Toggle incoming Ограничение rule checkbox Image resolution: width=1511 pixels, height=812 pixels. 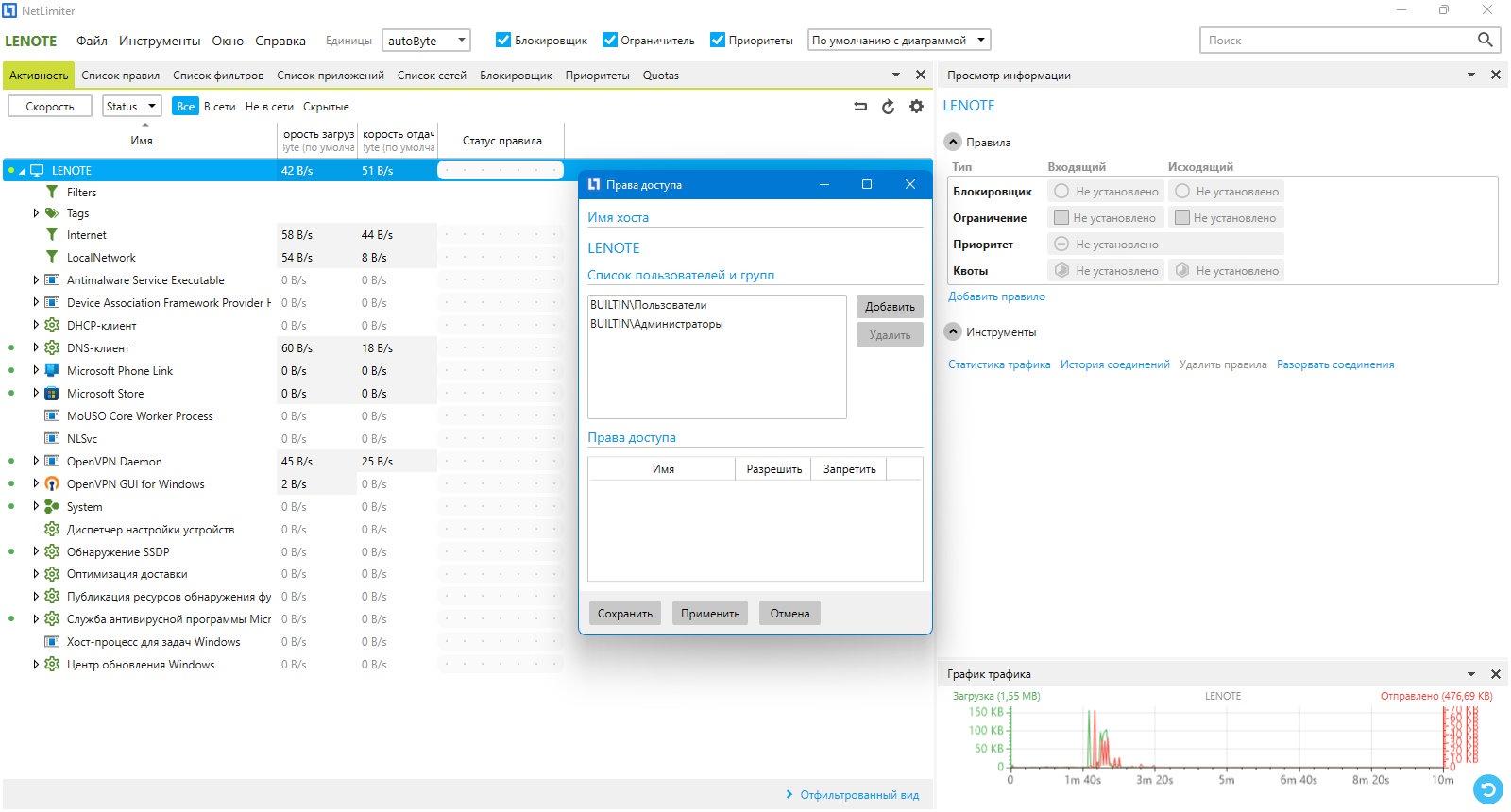[1061, 217]
